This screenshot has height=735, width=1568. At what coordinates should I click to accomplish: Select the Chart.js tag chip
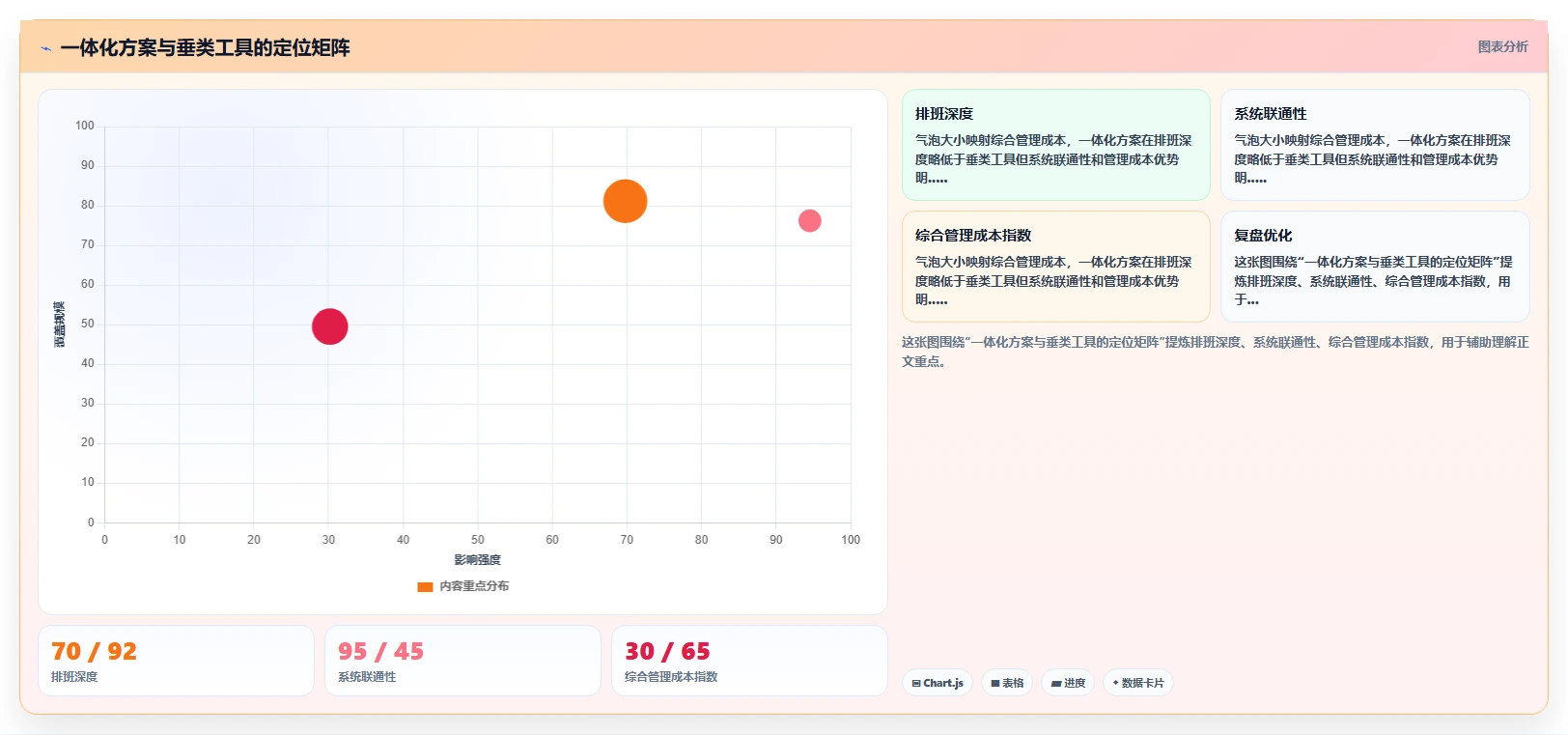938,683
